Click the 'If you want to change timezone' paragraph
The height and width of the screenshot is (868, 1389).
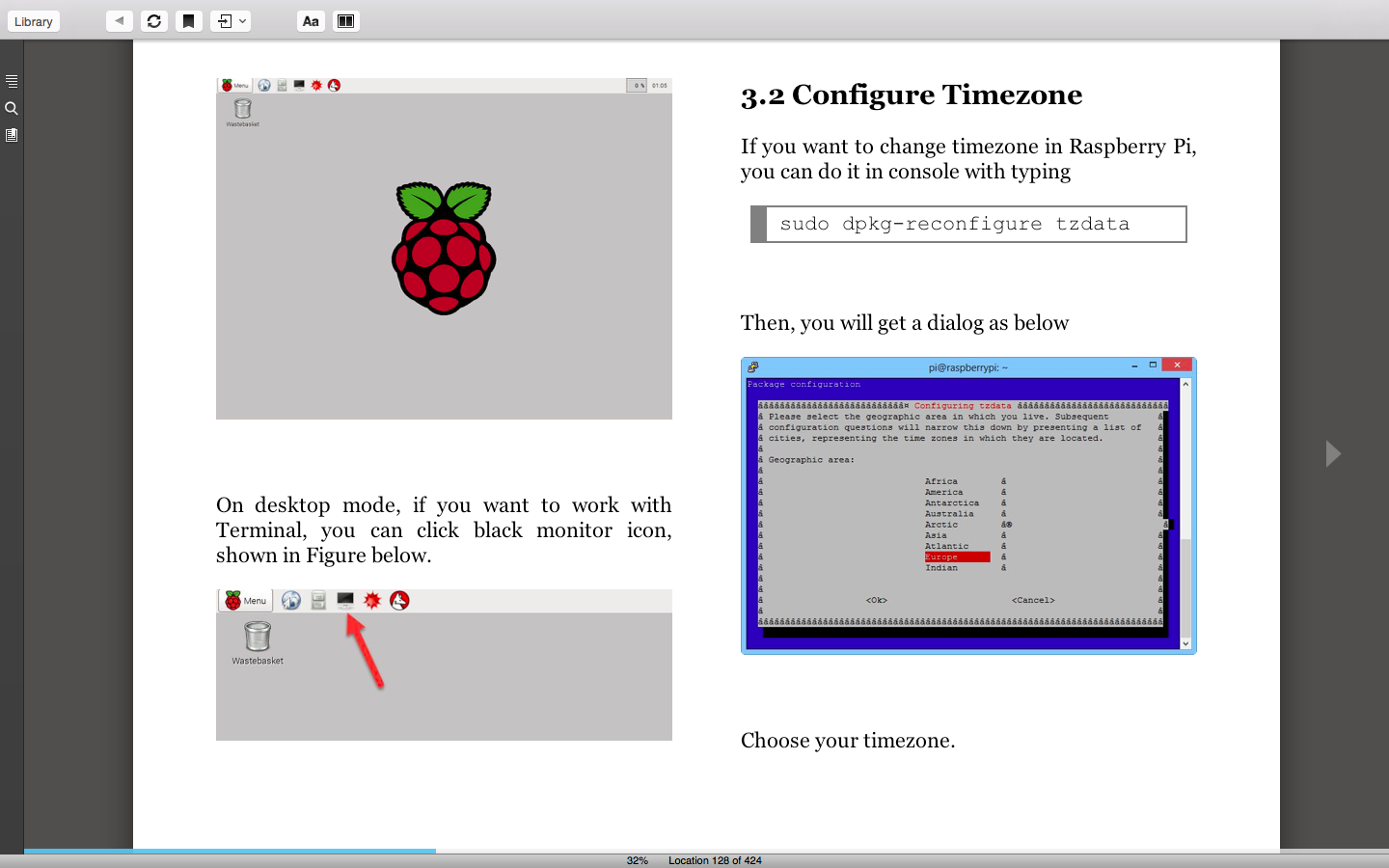968,159
